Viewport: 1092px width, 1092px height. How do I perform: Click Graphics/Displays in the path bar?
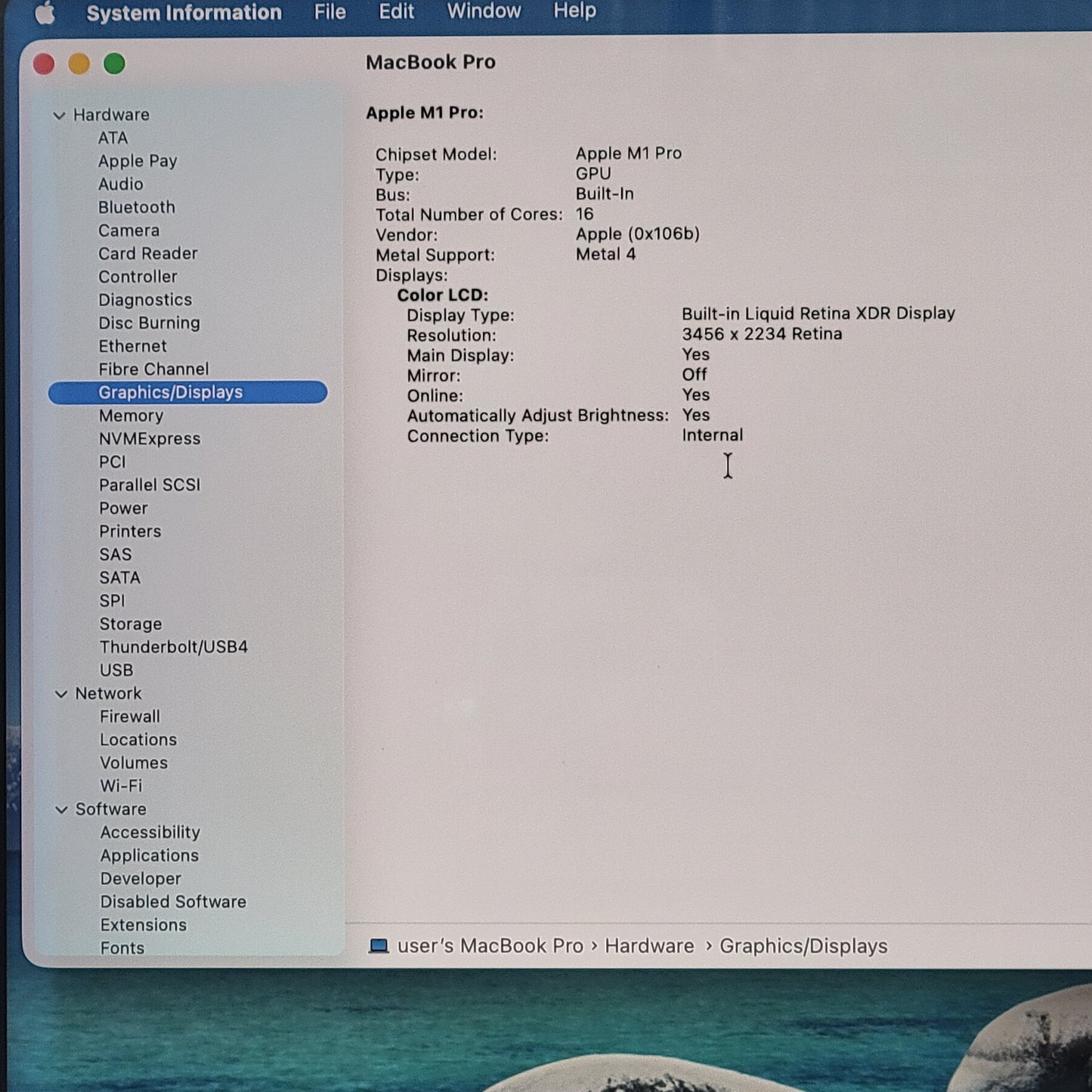(803, 947)
